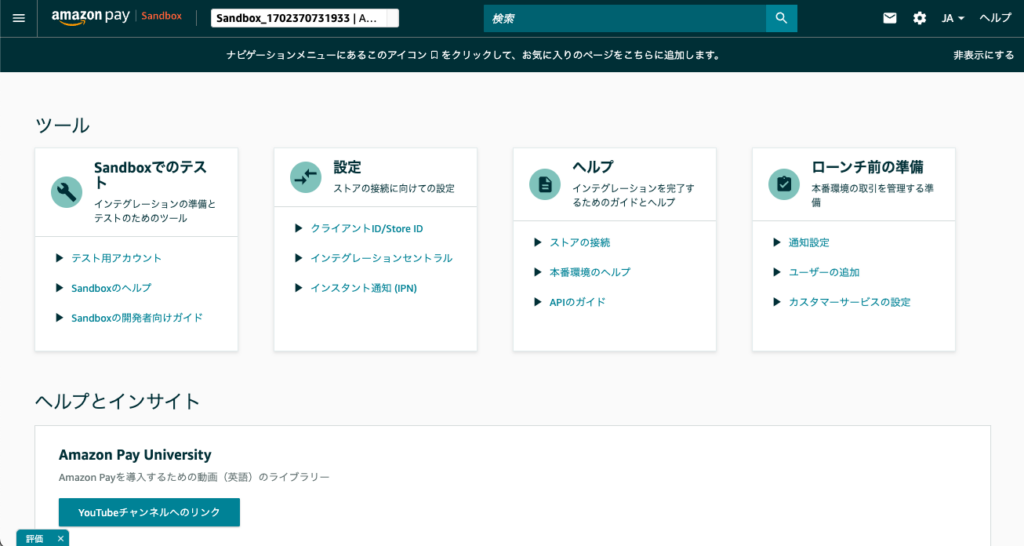The width and height of the screenshot is (1024, 546).
Task: Open ヘルプ in the top bar
Action: click(x=995, y=18)
